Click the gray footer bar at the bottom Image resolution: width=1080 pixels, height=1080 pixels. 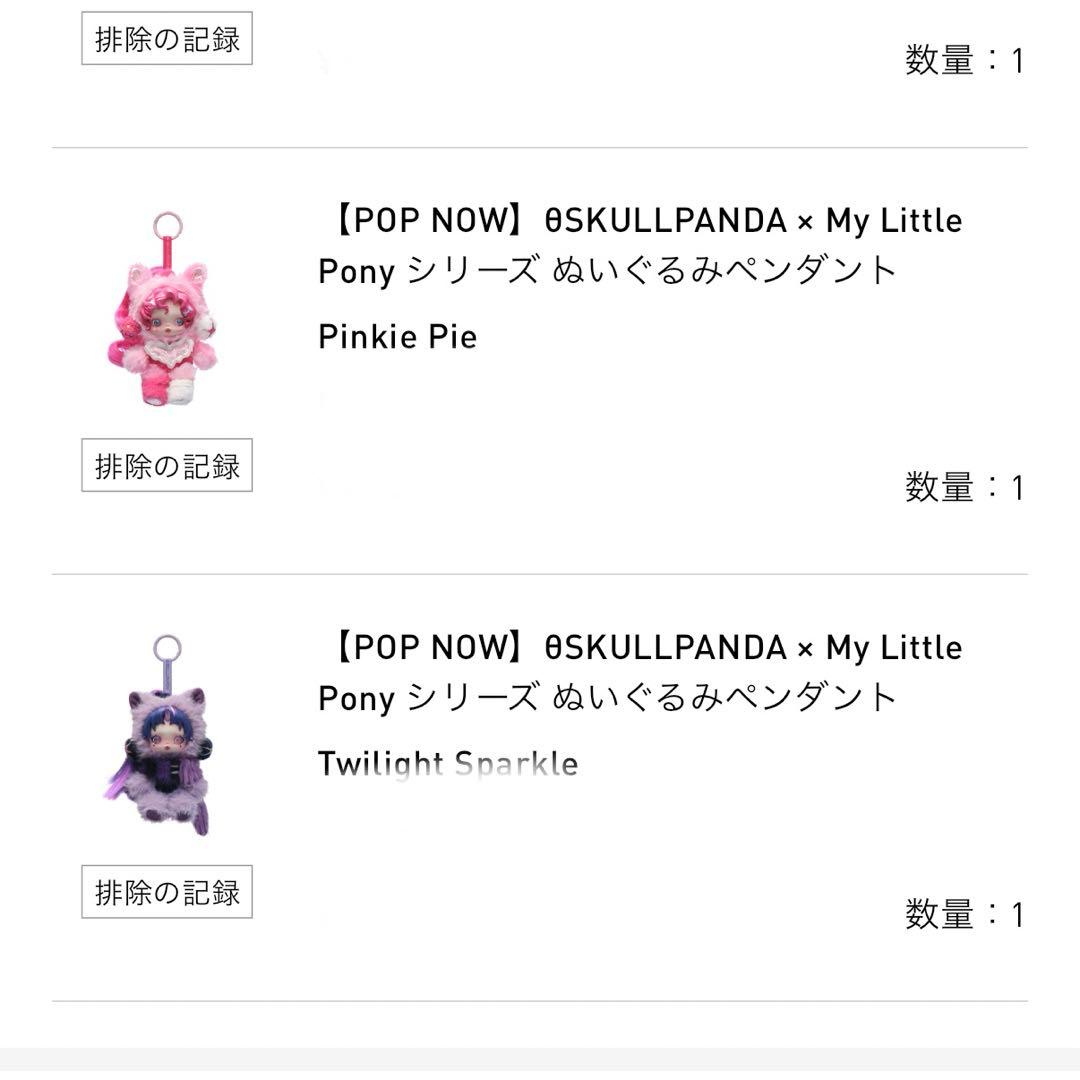point(540,1063)
